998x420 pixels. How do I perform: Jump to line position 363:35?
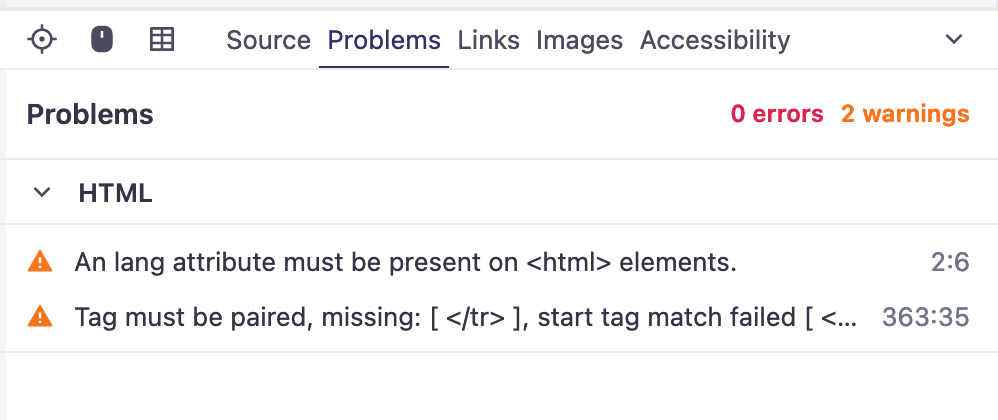coord(925,317)
